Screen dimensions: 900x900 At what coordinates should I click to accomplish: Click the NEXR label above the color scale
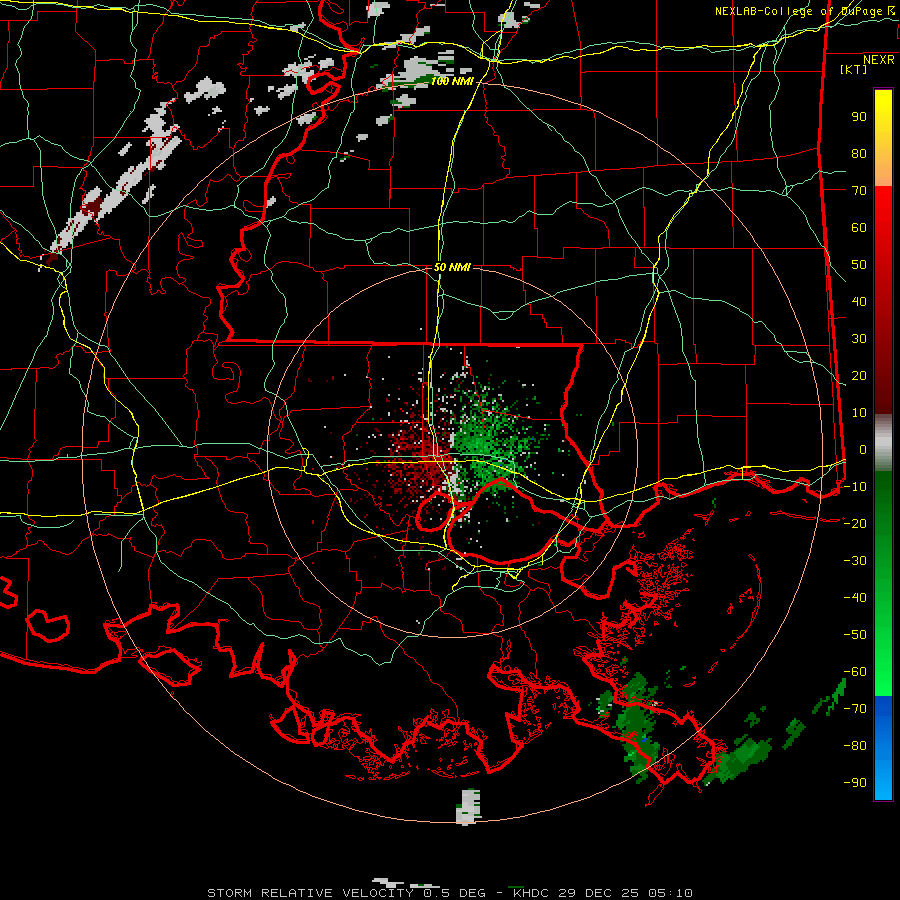[879, 60]
